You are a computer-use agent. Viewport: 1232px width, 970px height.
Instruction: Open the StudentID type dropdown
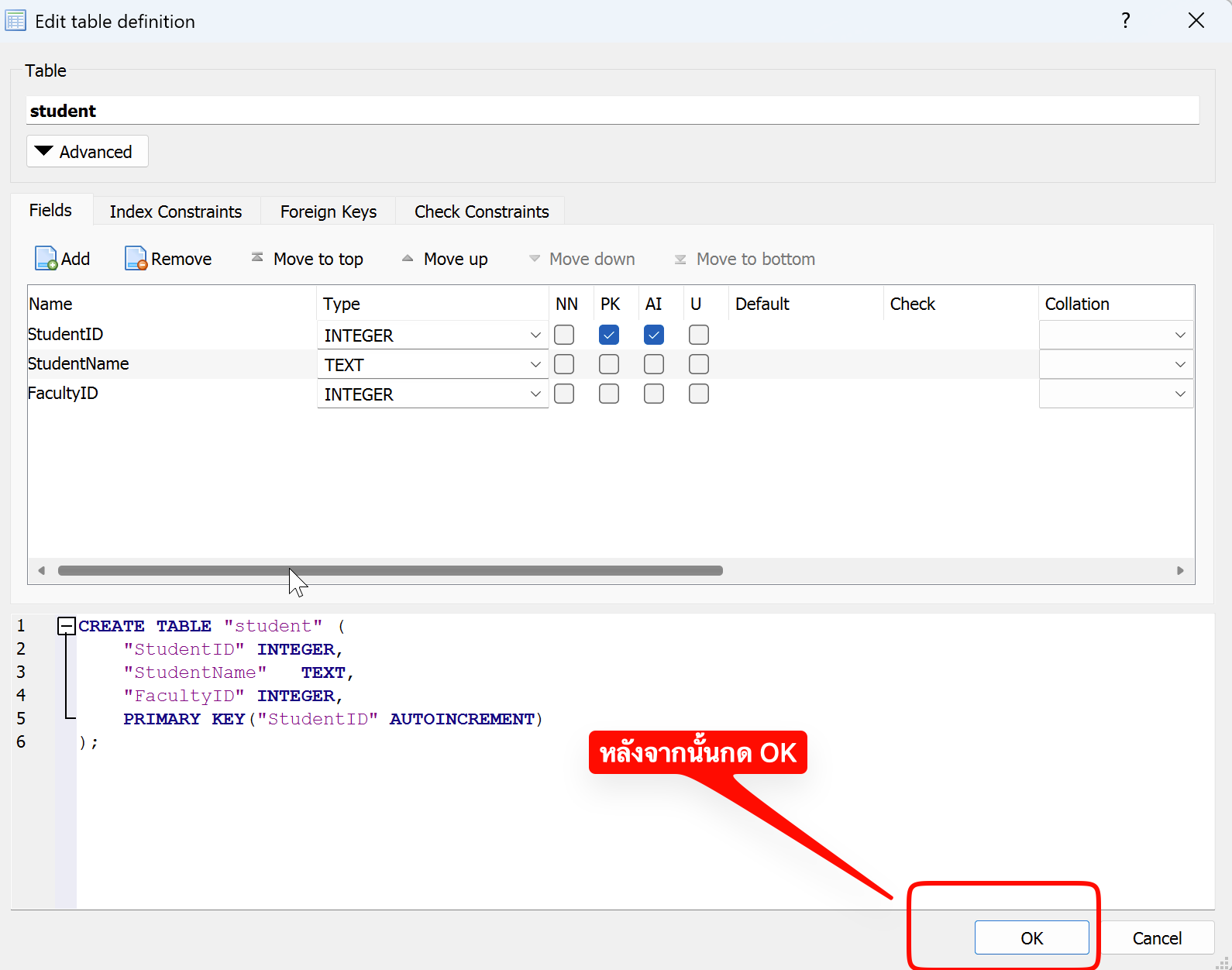coord(535,335)
